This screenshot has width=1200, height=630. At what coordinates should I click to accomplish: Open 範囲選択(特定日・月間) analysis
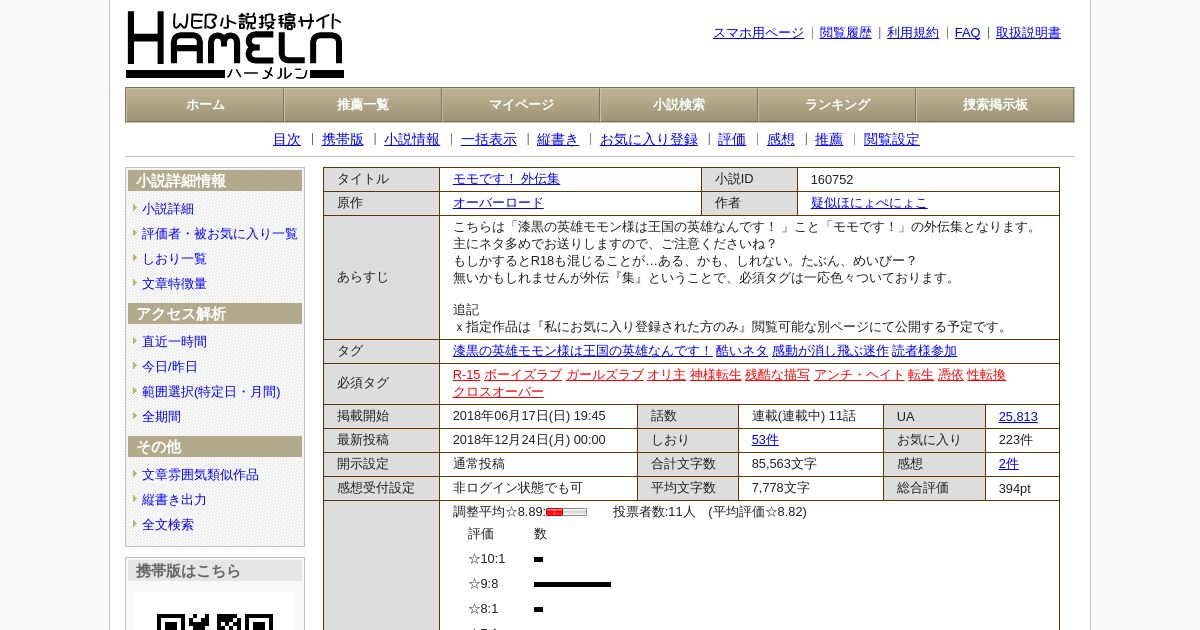coord(211,392)
